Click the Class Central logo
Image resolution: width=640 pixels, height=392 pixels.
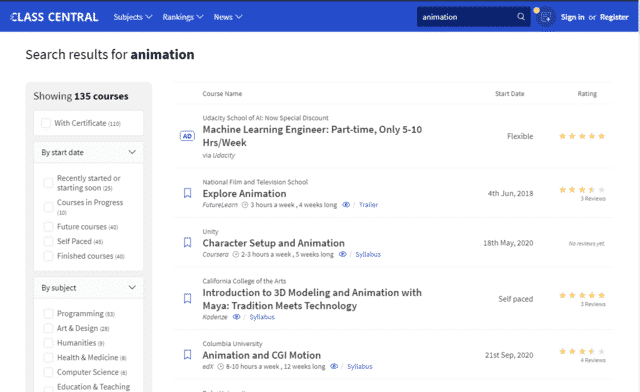[x=54, y=17]
